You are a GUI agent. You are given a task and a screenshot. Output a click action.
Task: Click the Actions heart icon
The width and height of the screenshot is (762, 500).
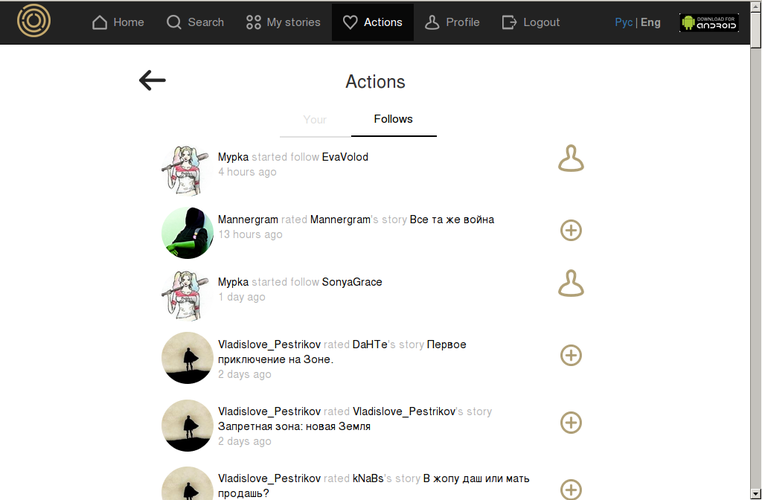pyautogui.click(x=350, y=22)
